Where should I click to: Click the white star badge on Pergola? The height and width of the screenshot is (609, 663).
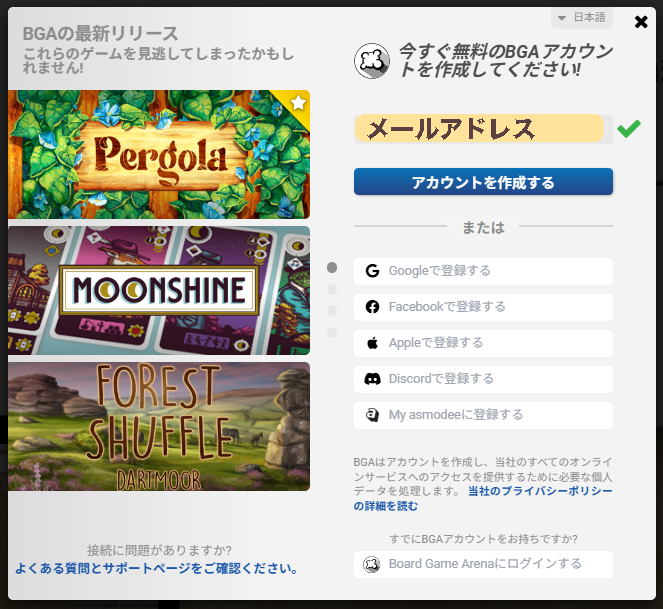coord(299,102)
